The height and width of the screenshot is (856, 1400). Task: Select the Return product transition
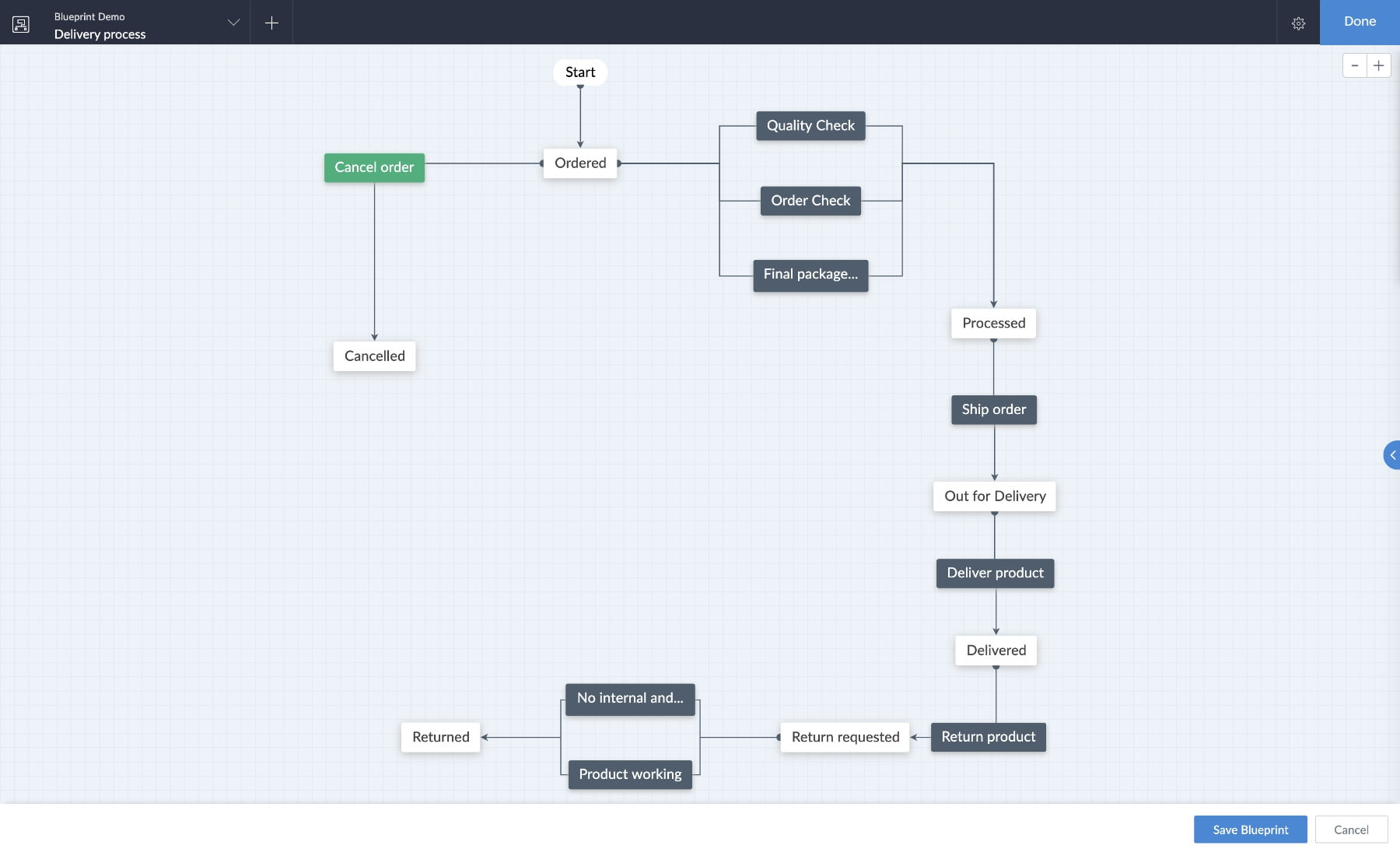988,736
